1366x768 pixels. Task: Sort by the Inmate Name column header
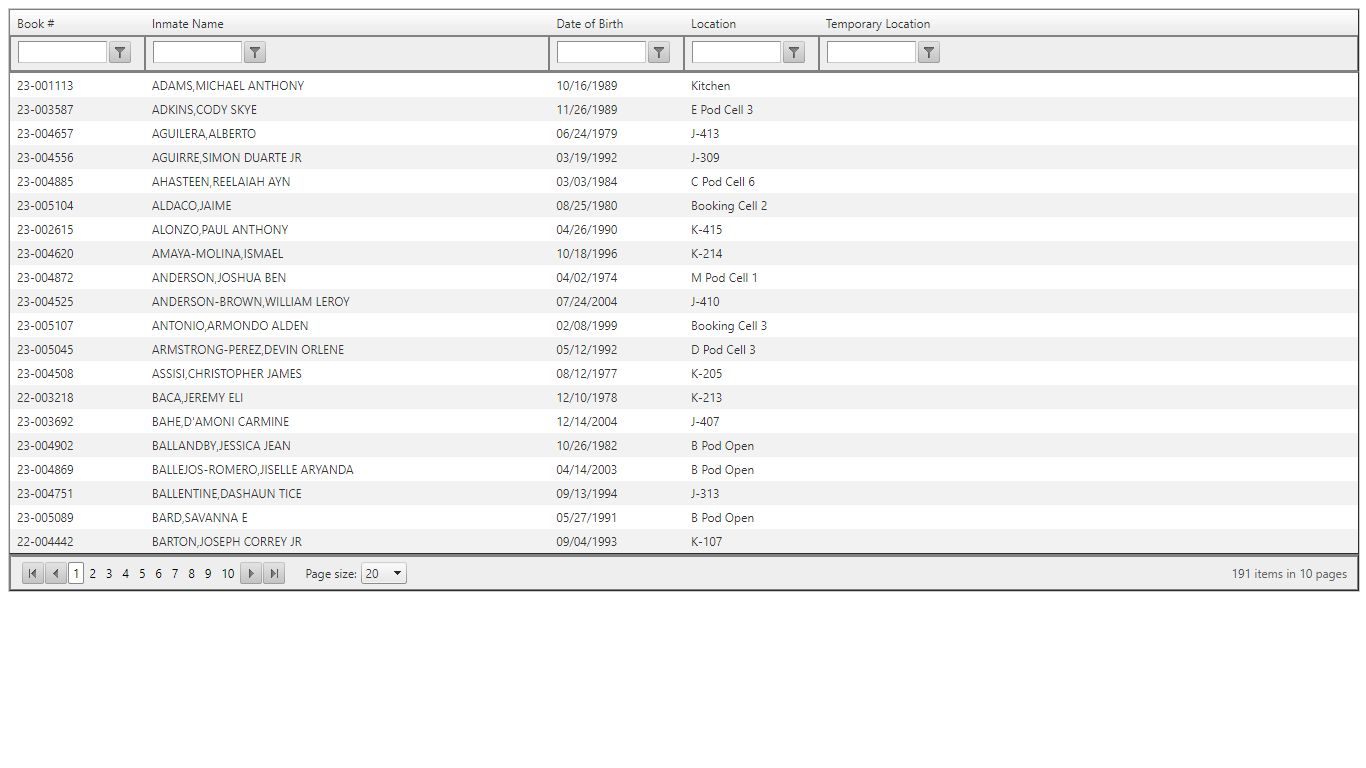tap(188, 24)
